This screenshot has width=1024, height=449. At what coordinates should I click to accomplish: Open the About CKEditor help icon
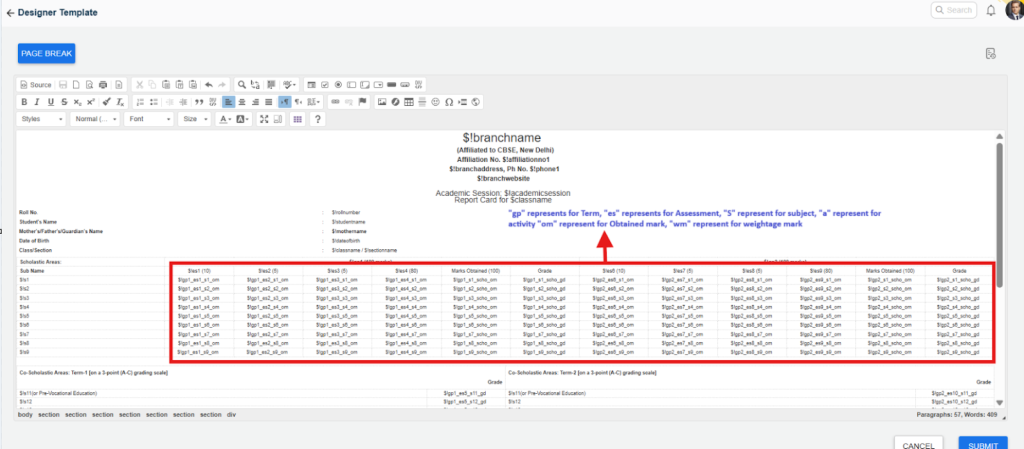click(318, 119)
